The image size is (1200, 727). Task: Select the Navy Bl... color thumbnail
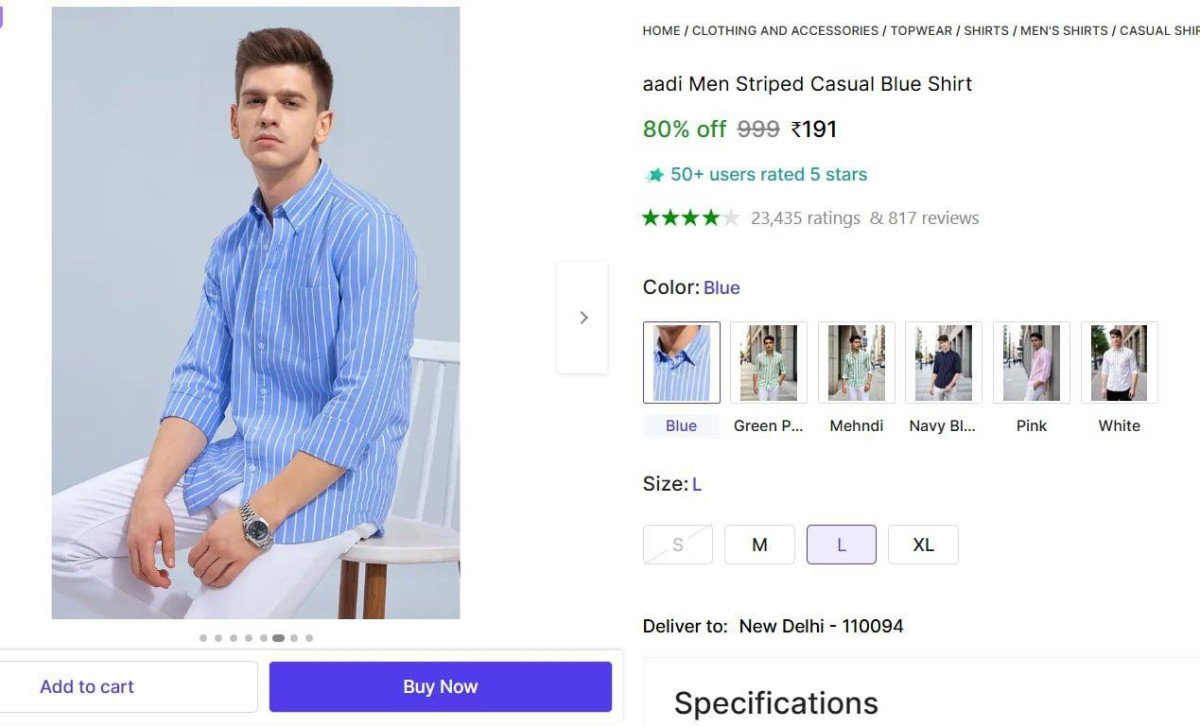[x=943, y=362]
